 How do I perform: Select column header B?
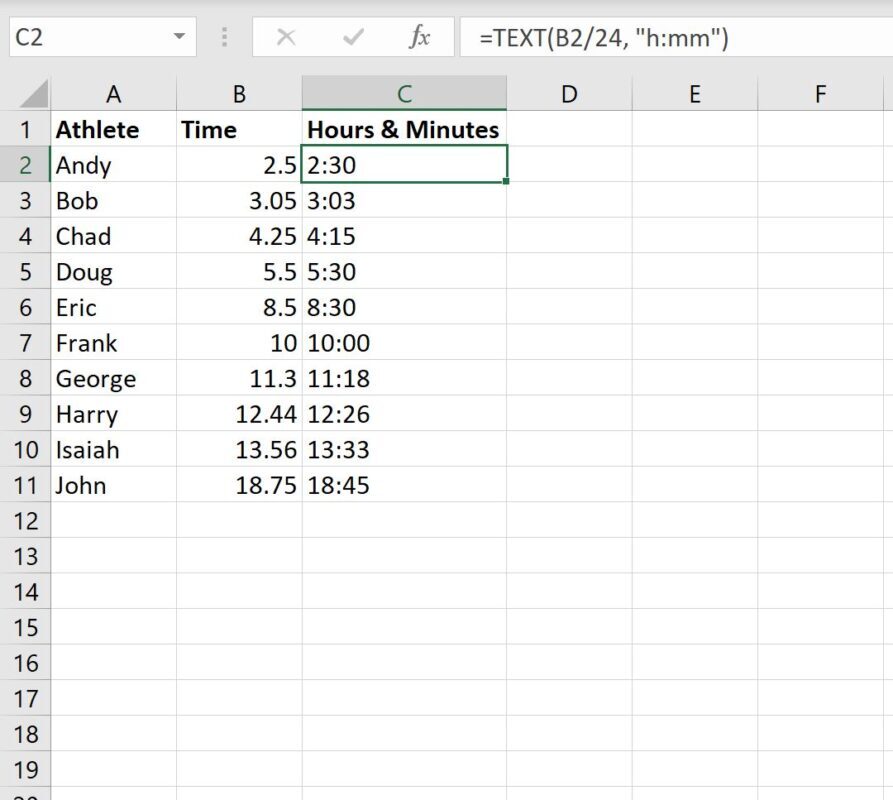click(239, 93)
